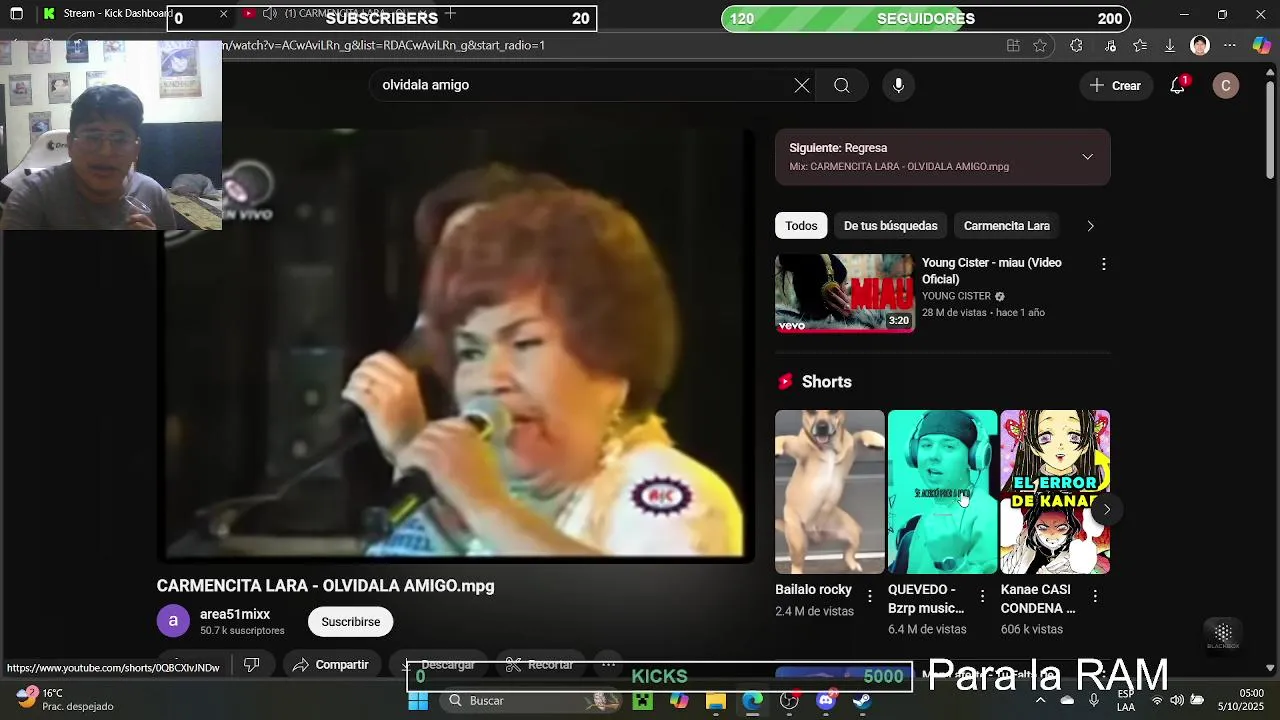Open Windows Start menu
This screenshot has width=1280, height=720.
point(418,701)
